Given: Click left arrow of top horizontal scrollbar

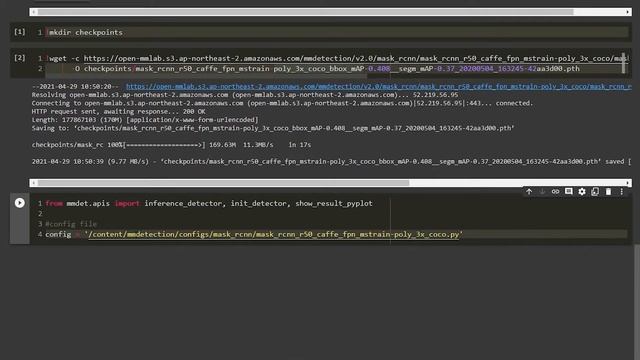Looking at the screenshot, I should tap(33, 12).
